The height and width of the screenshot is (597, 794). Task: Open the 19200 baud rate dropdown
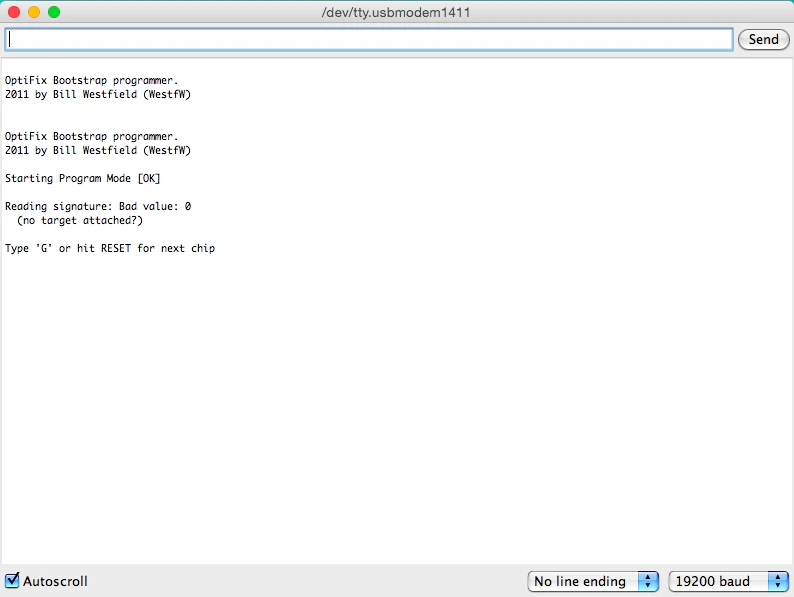tap(729, 581)
